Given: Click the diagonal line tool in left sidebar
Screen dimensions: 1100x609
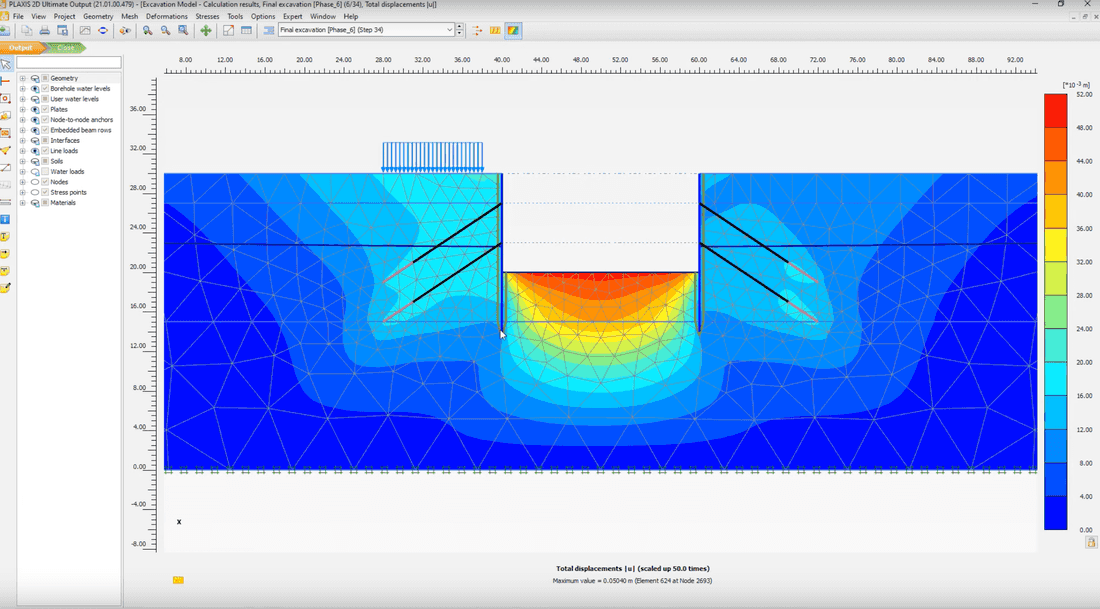Looking at the screenshot, I should coord(6,168).
